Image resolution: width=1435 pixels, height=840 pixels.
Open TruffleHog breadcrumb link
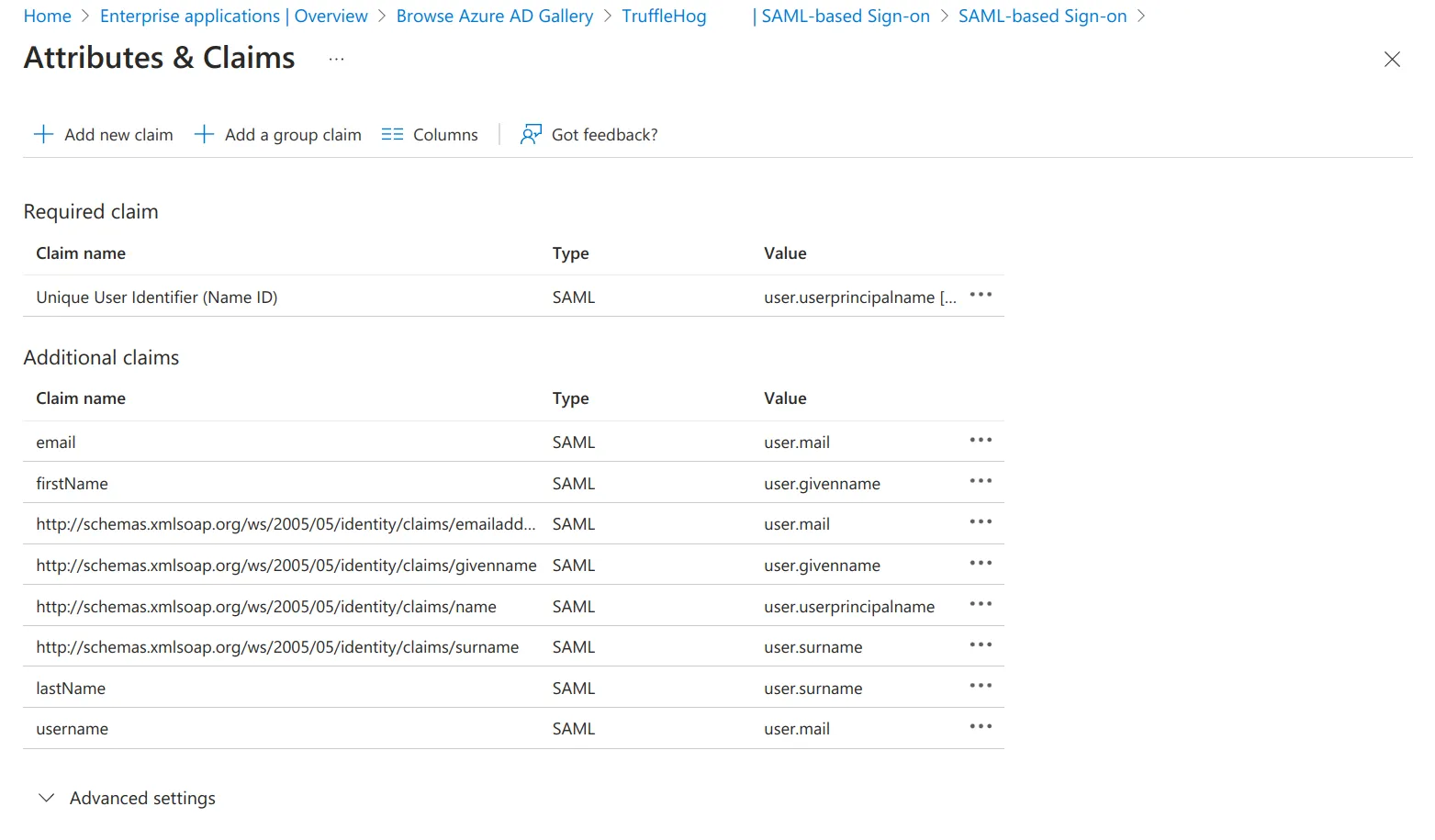(x=664, y=17)
